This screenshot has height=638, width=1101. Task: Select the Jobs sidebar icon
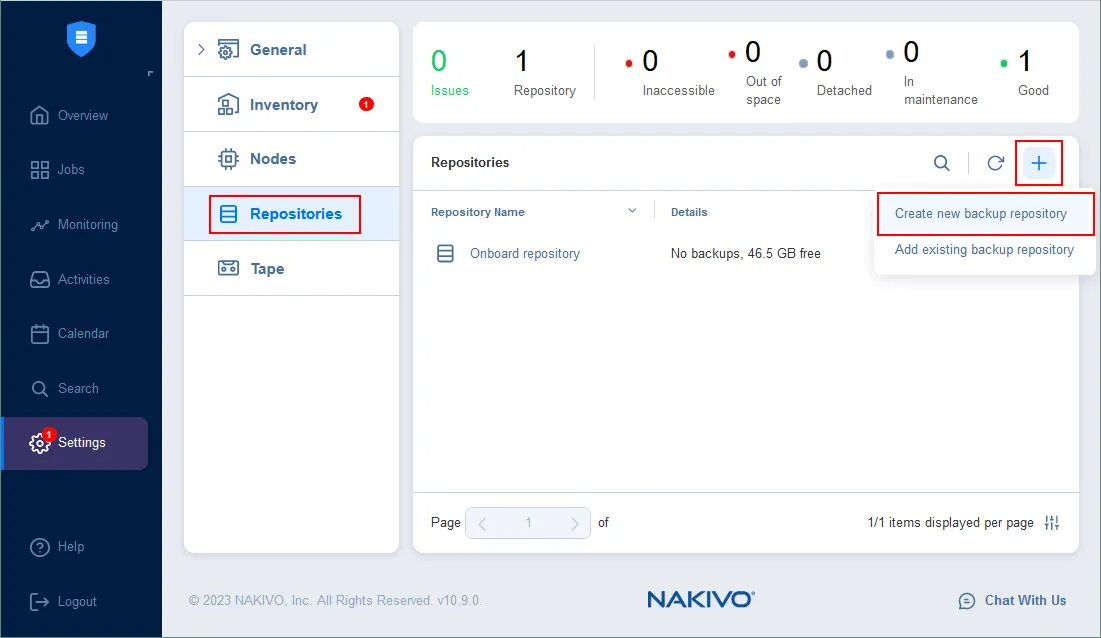[40, 169]
